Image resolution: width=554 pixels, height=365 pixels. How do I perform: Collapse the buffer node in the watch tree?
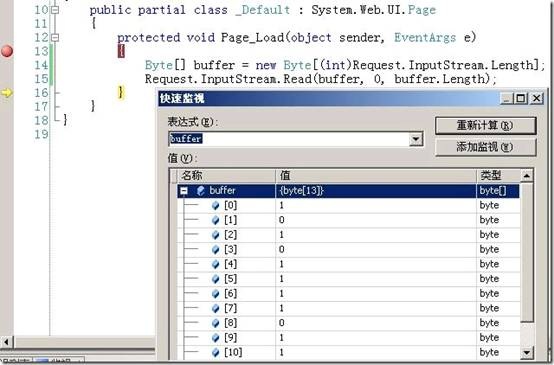point(184,191)
